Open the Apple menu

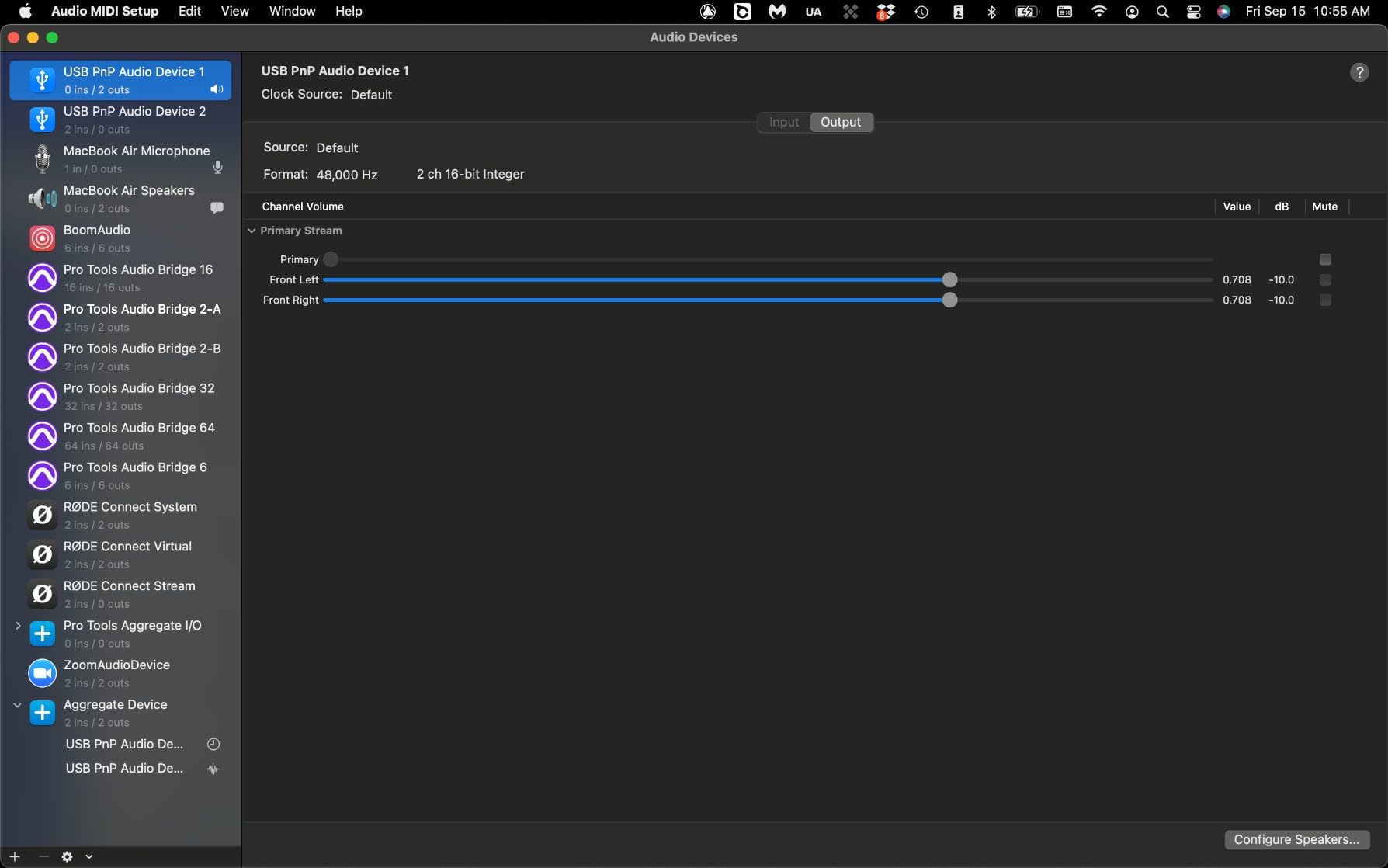25,11
